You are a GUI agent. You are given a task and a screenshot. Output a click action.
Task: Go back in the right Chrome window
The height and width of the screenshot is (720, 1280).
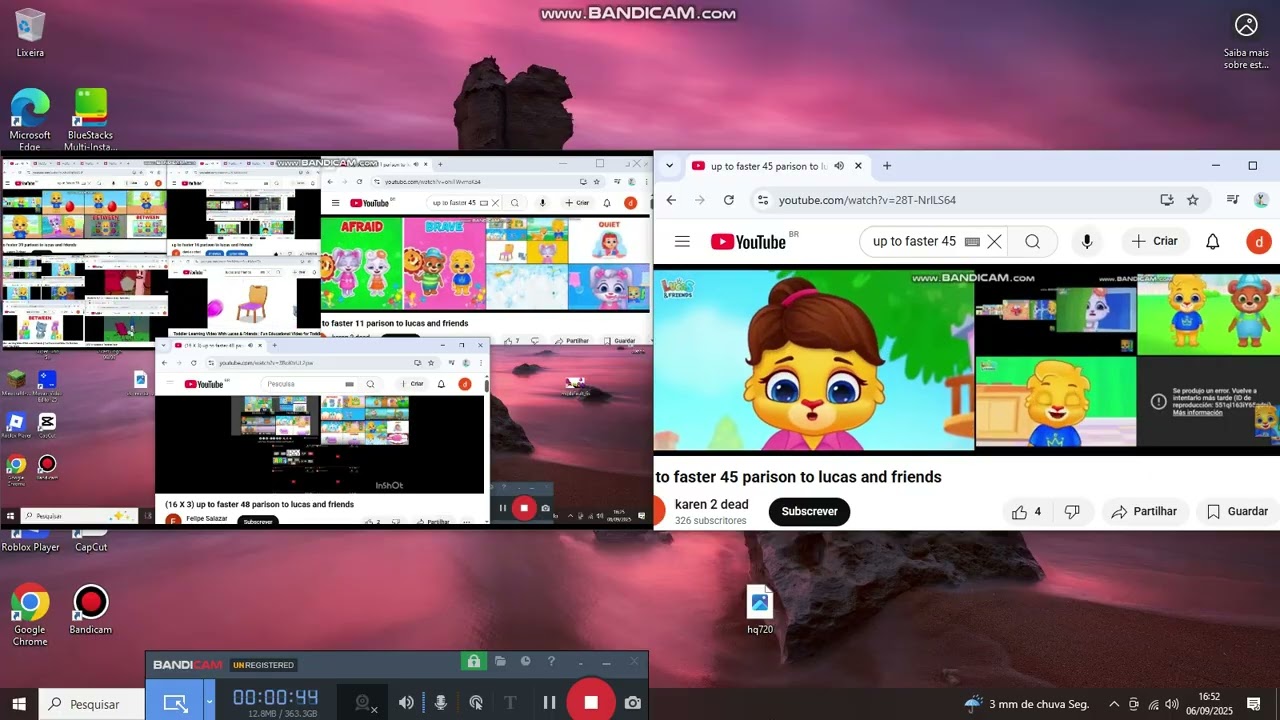click(671, 200)
